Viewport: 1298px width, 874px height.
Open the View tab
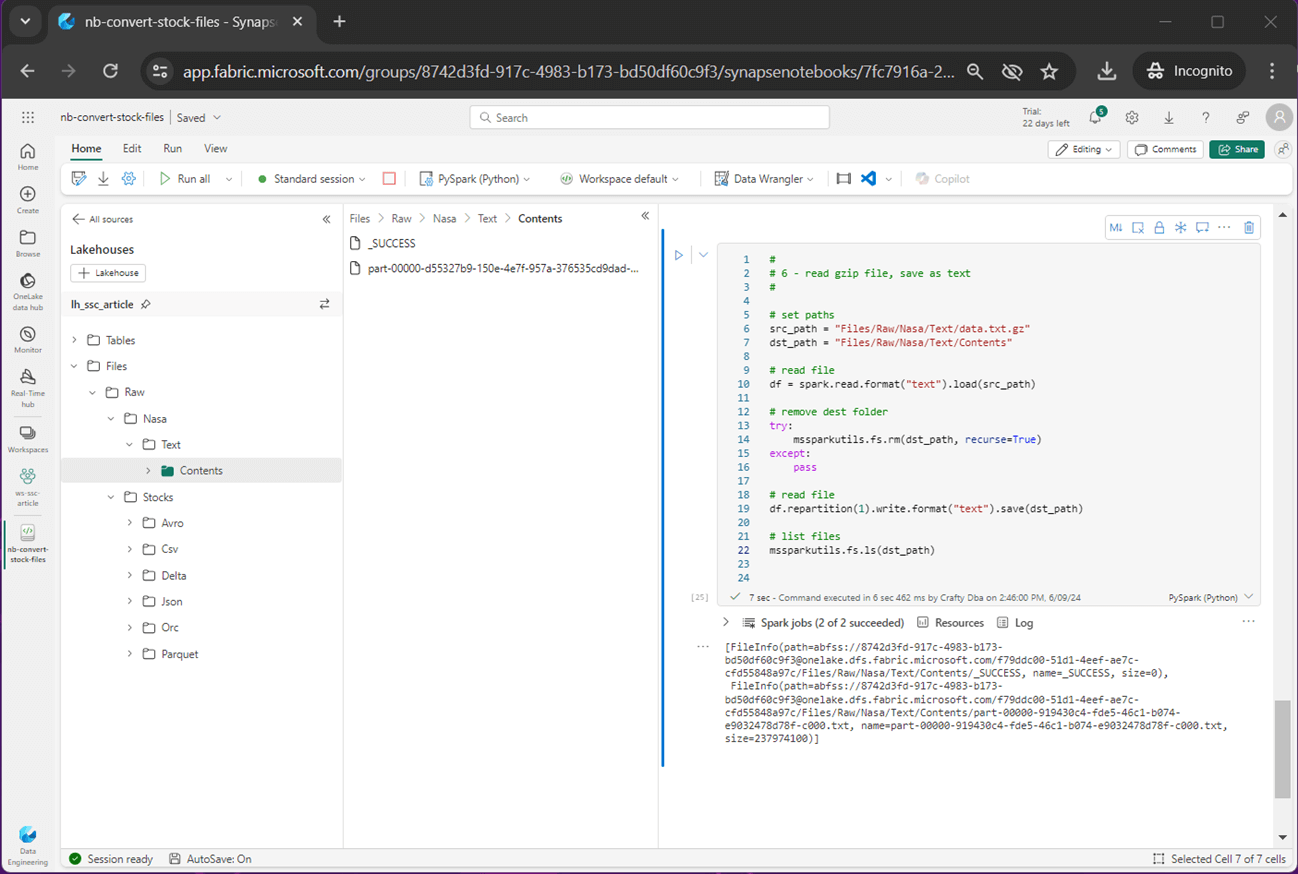point(215,148)
